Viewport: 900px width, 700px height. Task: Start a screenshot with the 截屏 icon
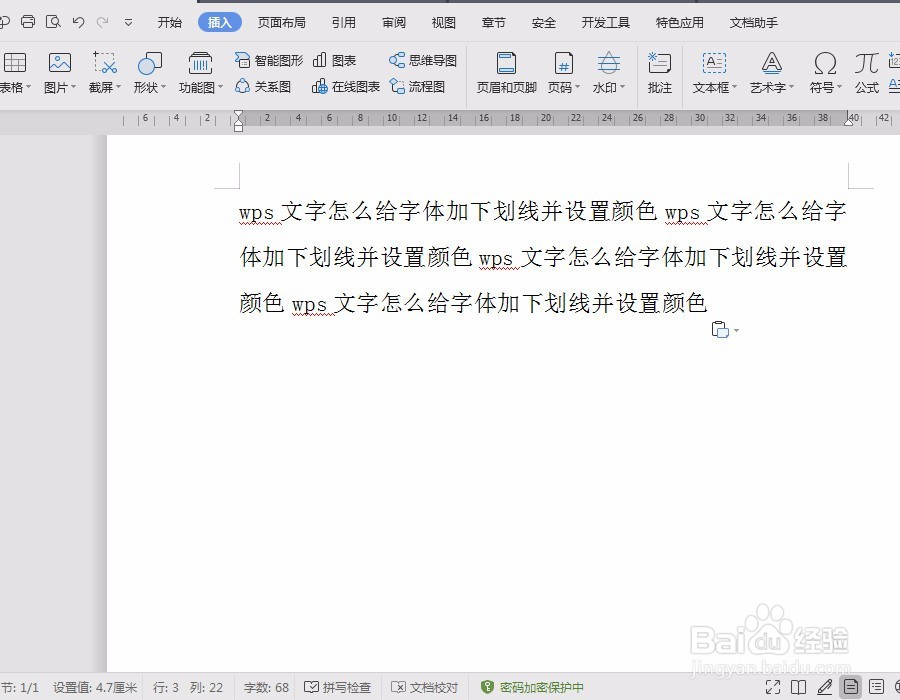coord(105,63)
